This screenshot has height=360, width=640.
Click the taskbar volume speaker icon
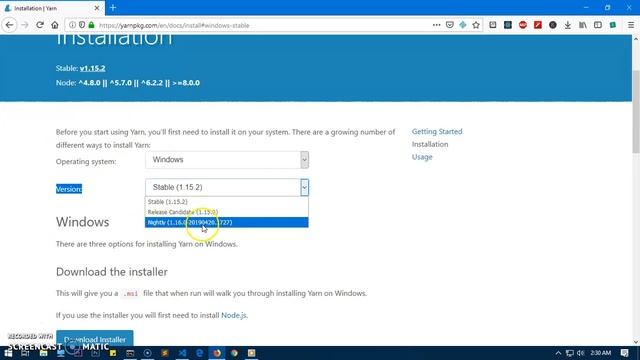pyautogui.click(x=580, y=353)
